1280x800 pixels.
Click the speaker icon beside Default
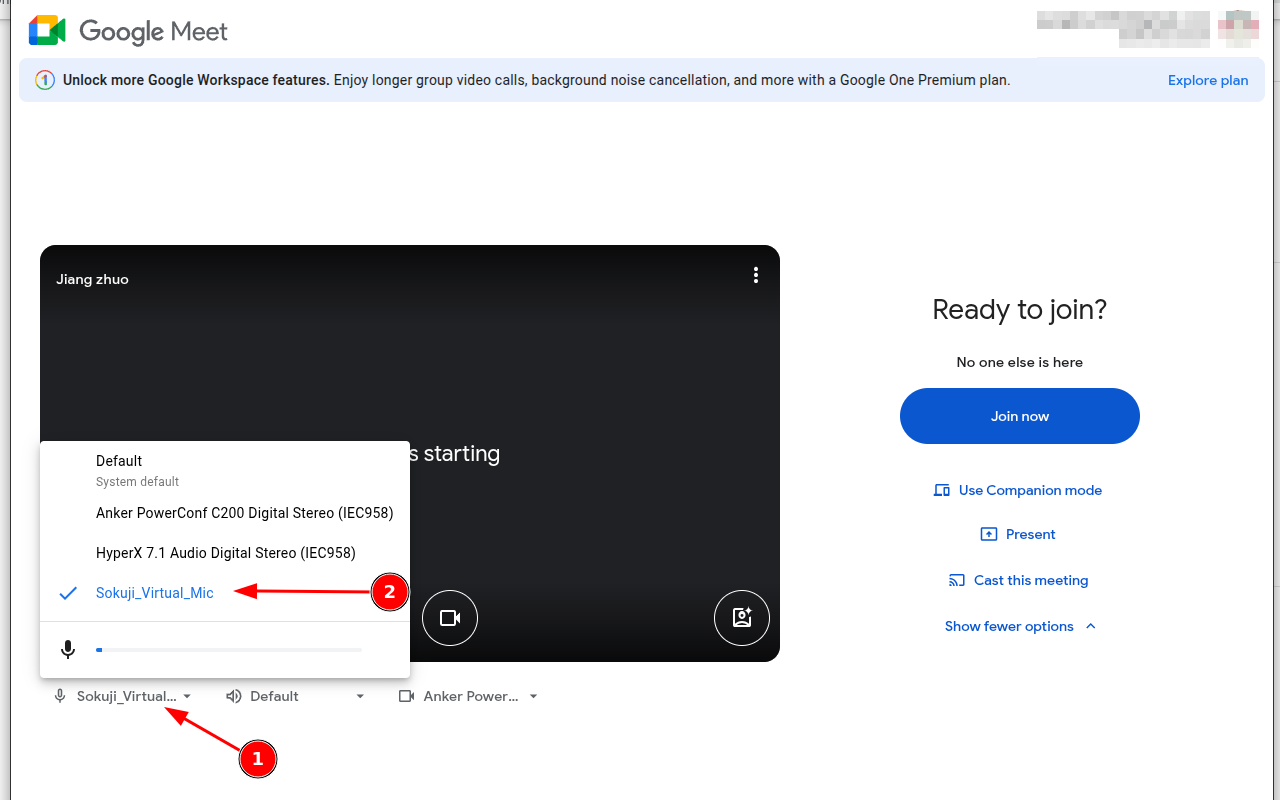click(x=234, y=696)
